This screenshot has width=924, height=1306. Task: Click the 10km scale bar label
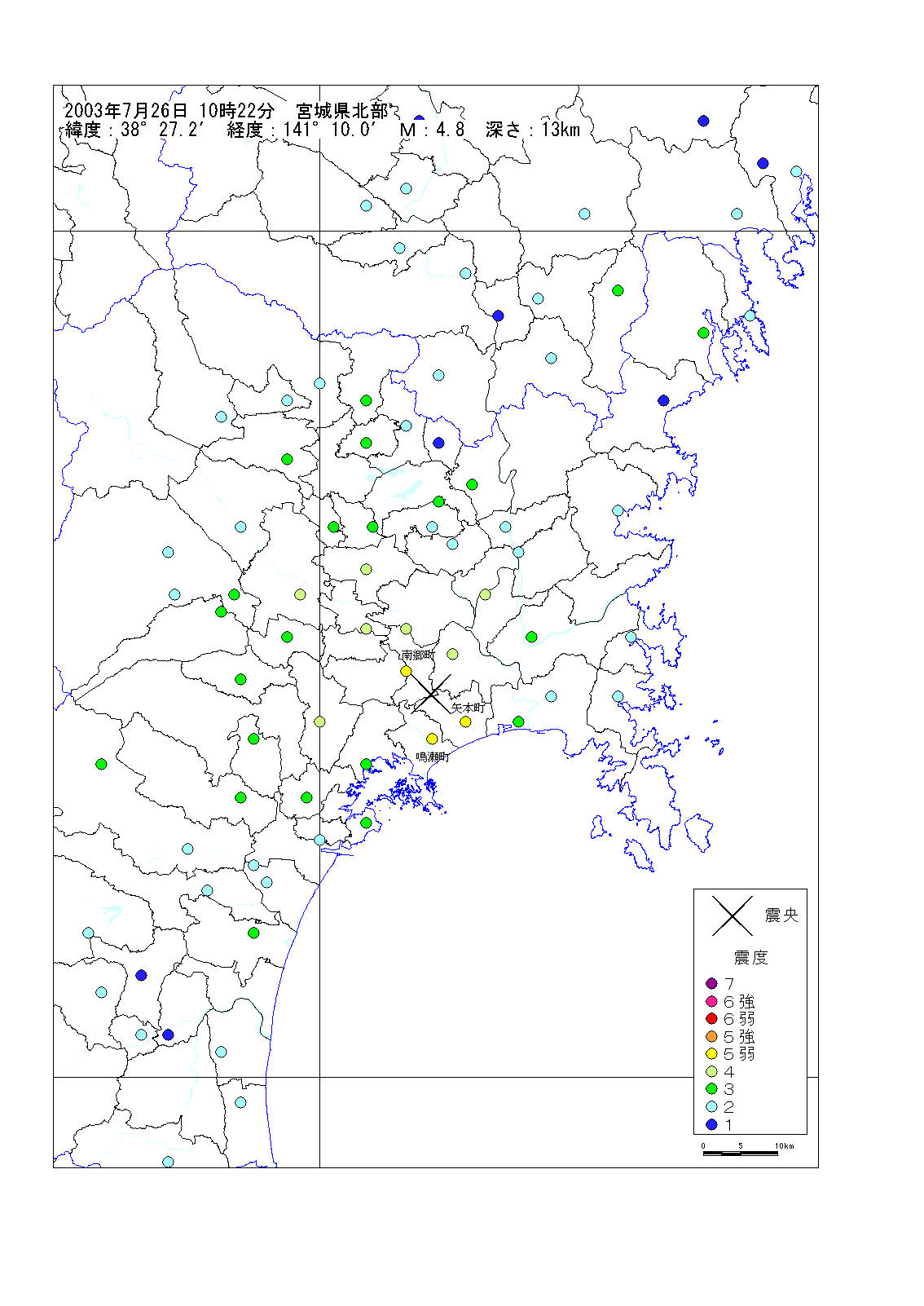pos(784,1145)
